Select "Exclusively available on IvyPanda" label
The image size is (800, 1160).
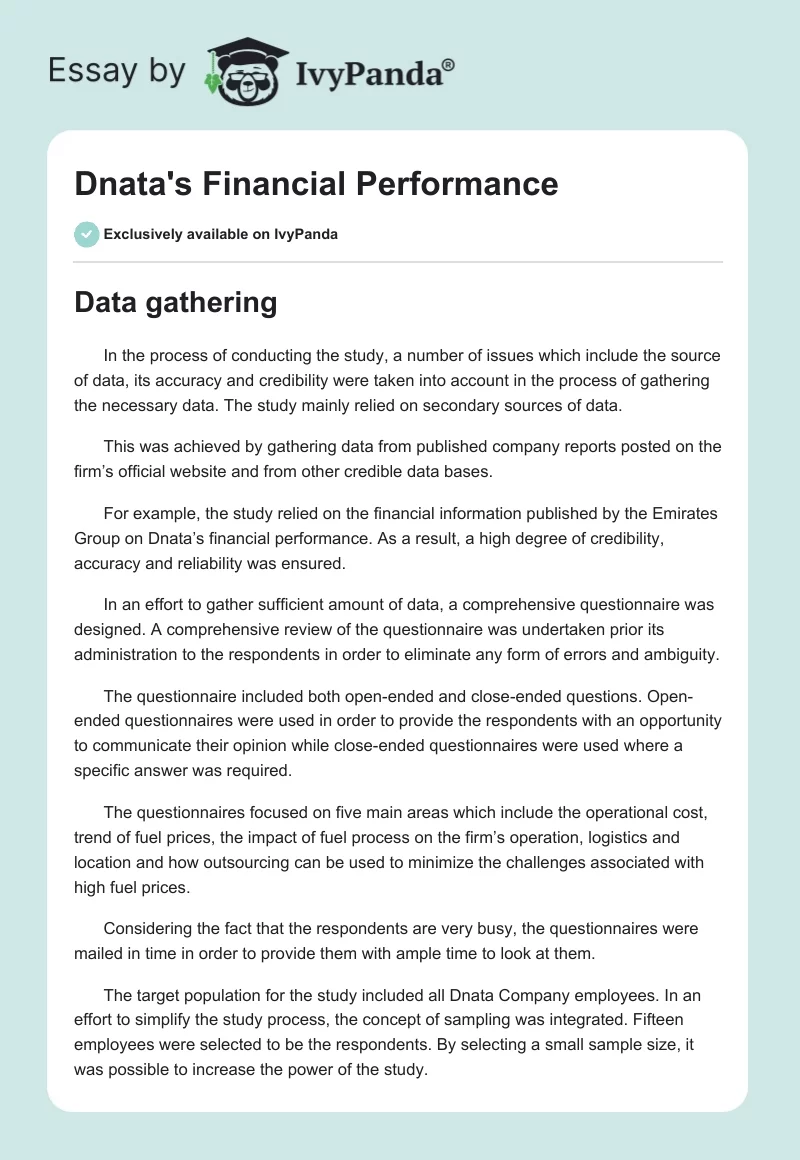point(220,235)
